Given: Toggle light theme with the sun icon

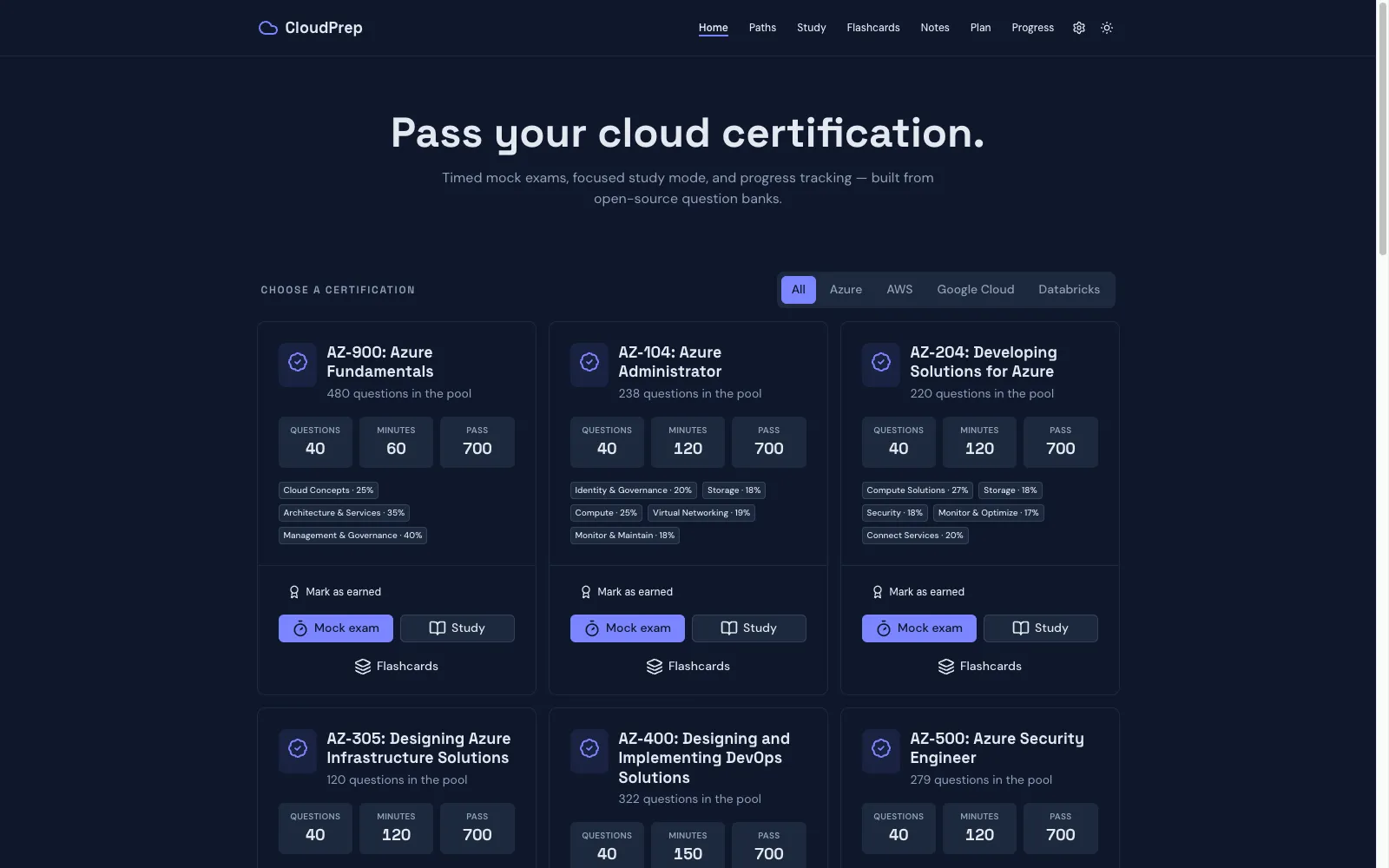Looking at the screenshot, I should click(x=1107, y=28).
